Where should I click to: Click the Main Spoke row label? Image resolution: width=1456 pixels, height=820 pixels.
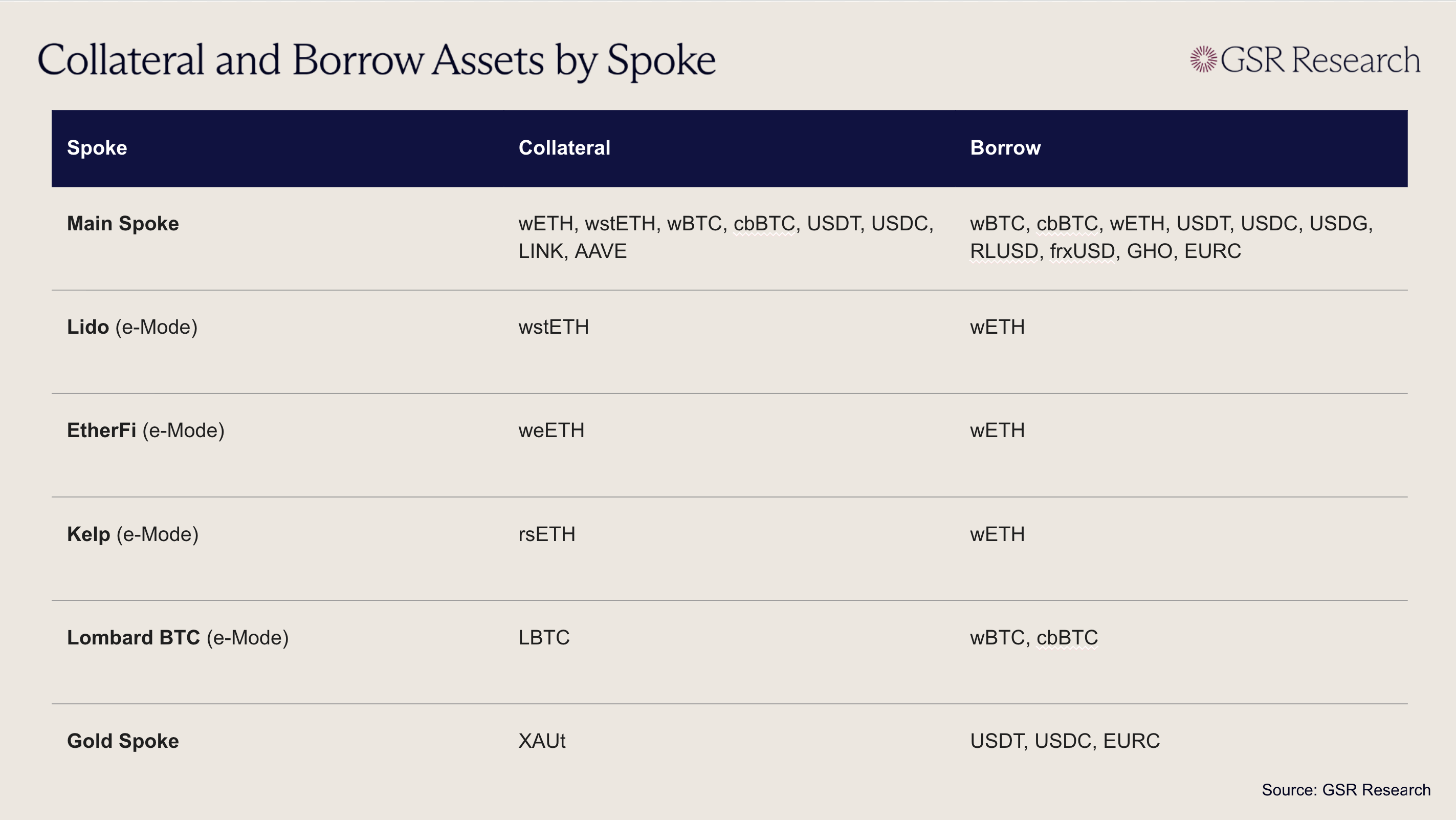coord(123,223)
